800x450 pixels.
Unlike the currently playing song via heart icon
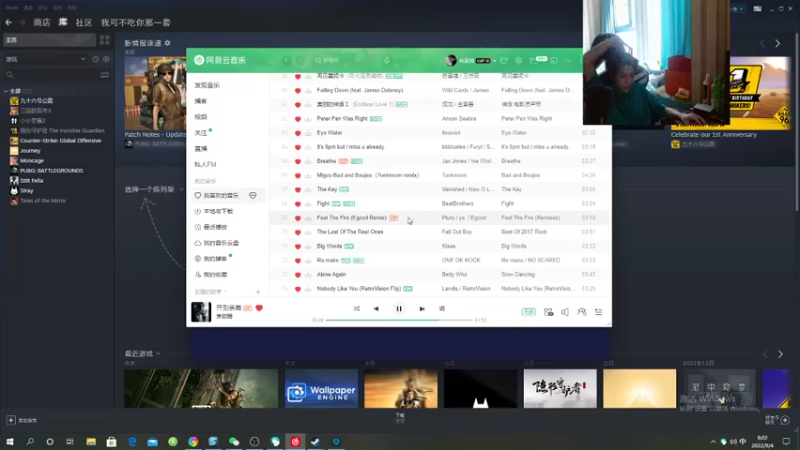(259, 308)
